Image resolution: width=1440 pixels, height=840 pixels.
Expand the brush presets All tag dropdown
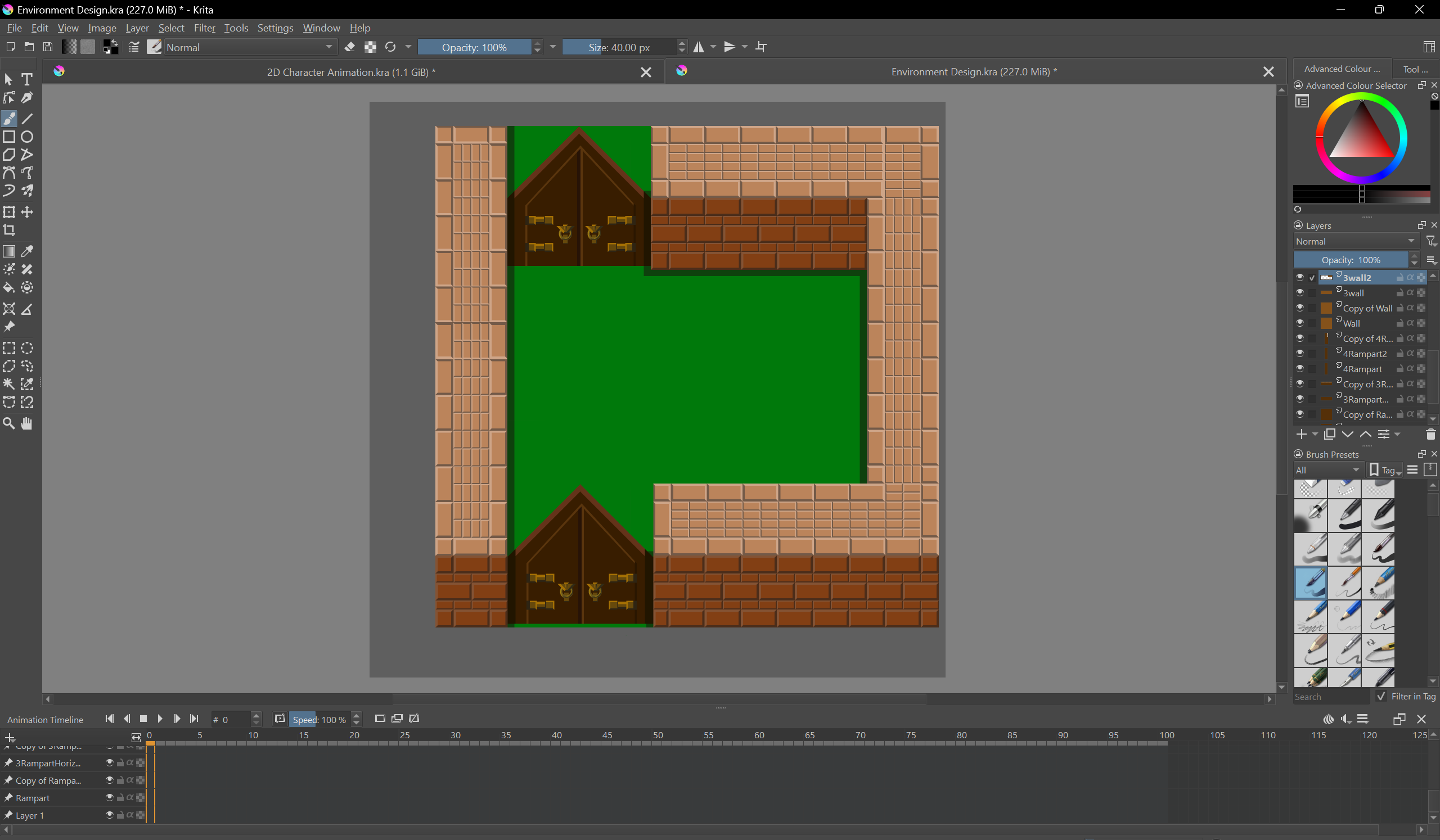click(x=1328, y=471)
